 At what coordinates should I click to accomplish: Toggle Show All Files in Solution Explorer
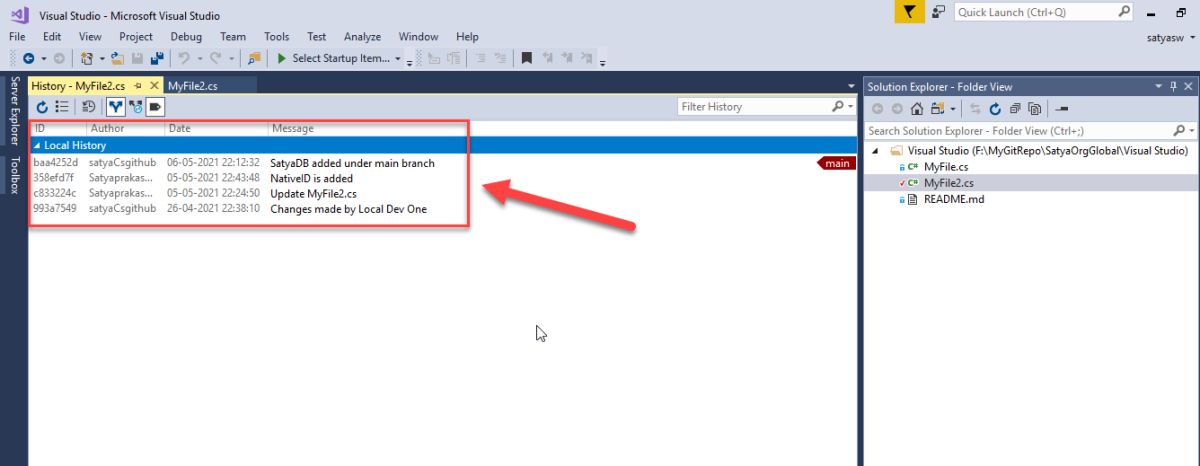pyautogui.click(x=1035, y=109)
